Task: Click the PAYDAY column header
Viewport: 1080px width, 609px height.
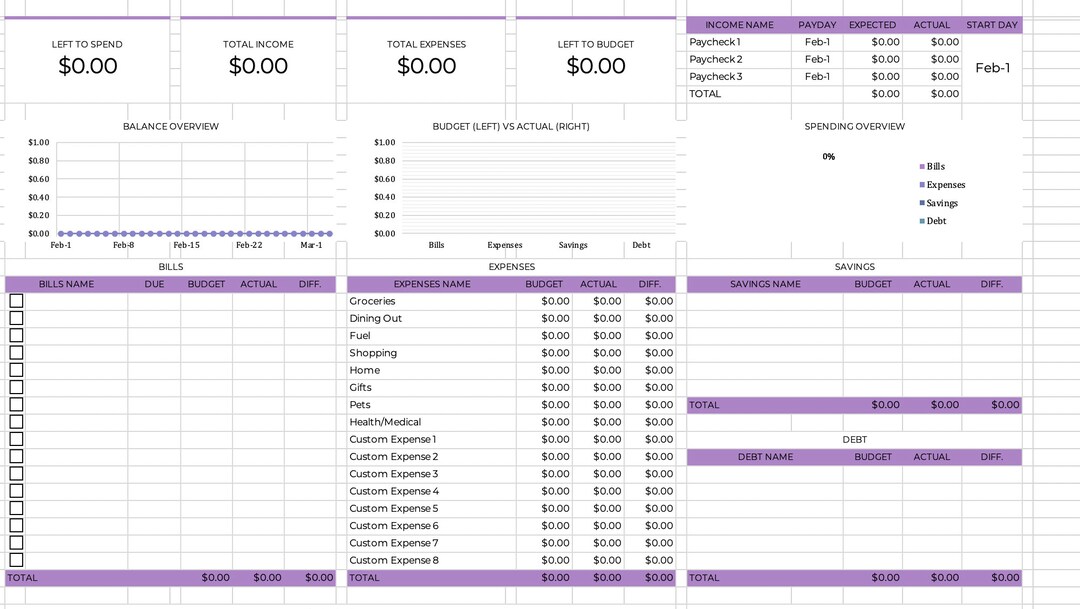Action: pyautogui.click(x=818, y=25)
